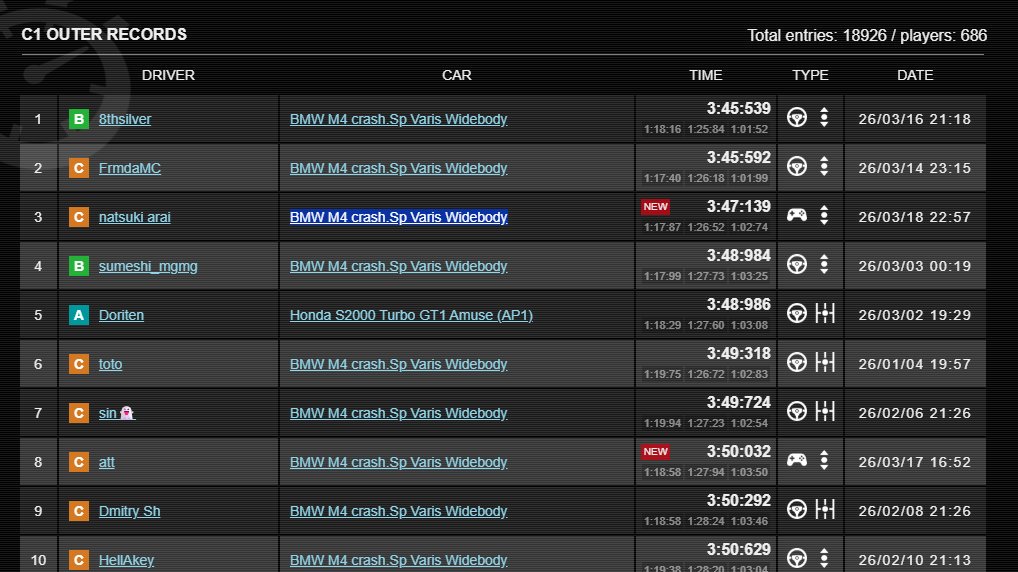The height and width of the screenshot is (572, 1018).
Task: Click the steering wheel icon in sin's row
Action: coord(797,412)
